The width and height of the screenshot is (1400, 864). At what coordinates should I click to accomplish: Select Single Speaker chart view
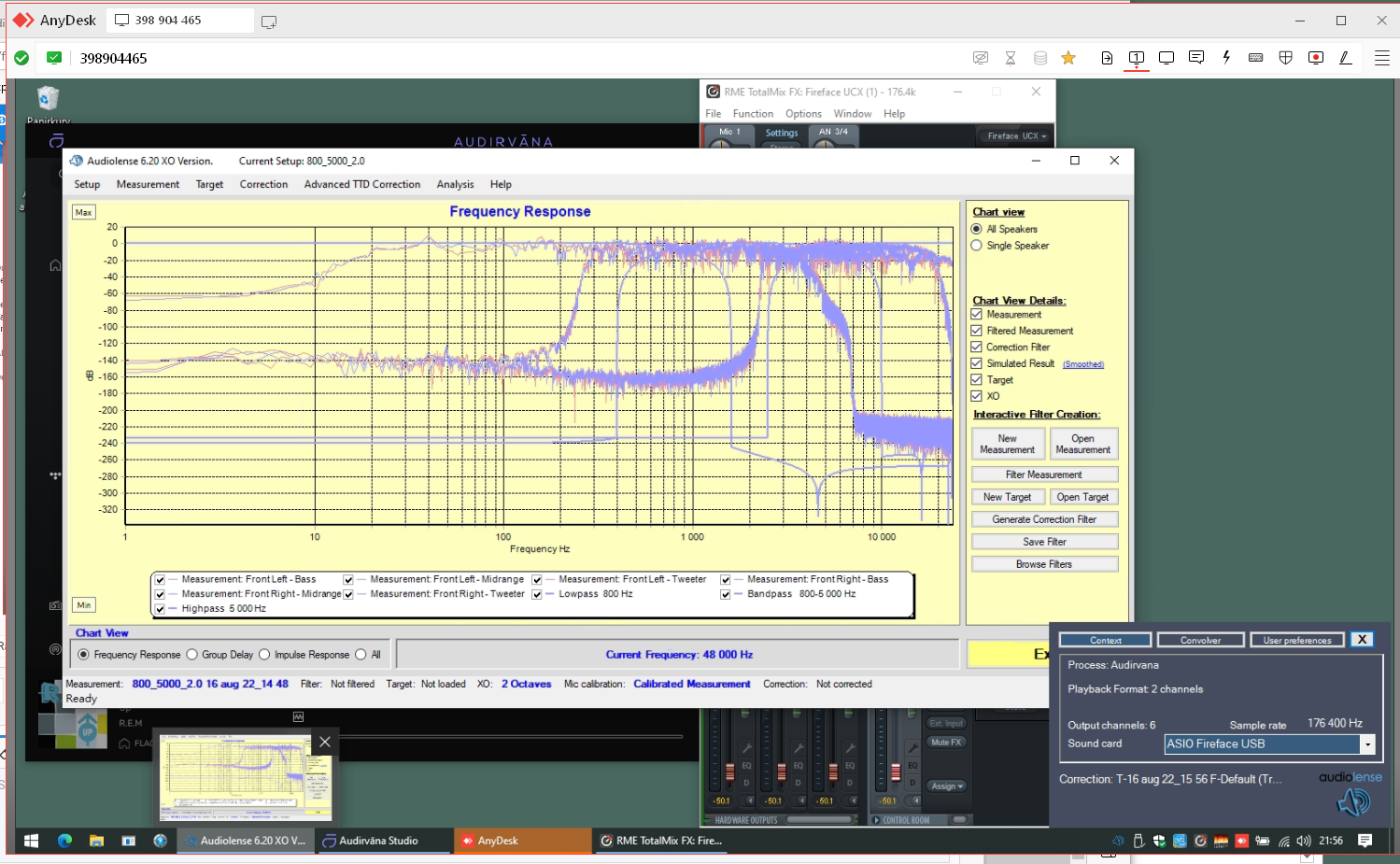[977, 246]
